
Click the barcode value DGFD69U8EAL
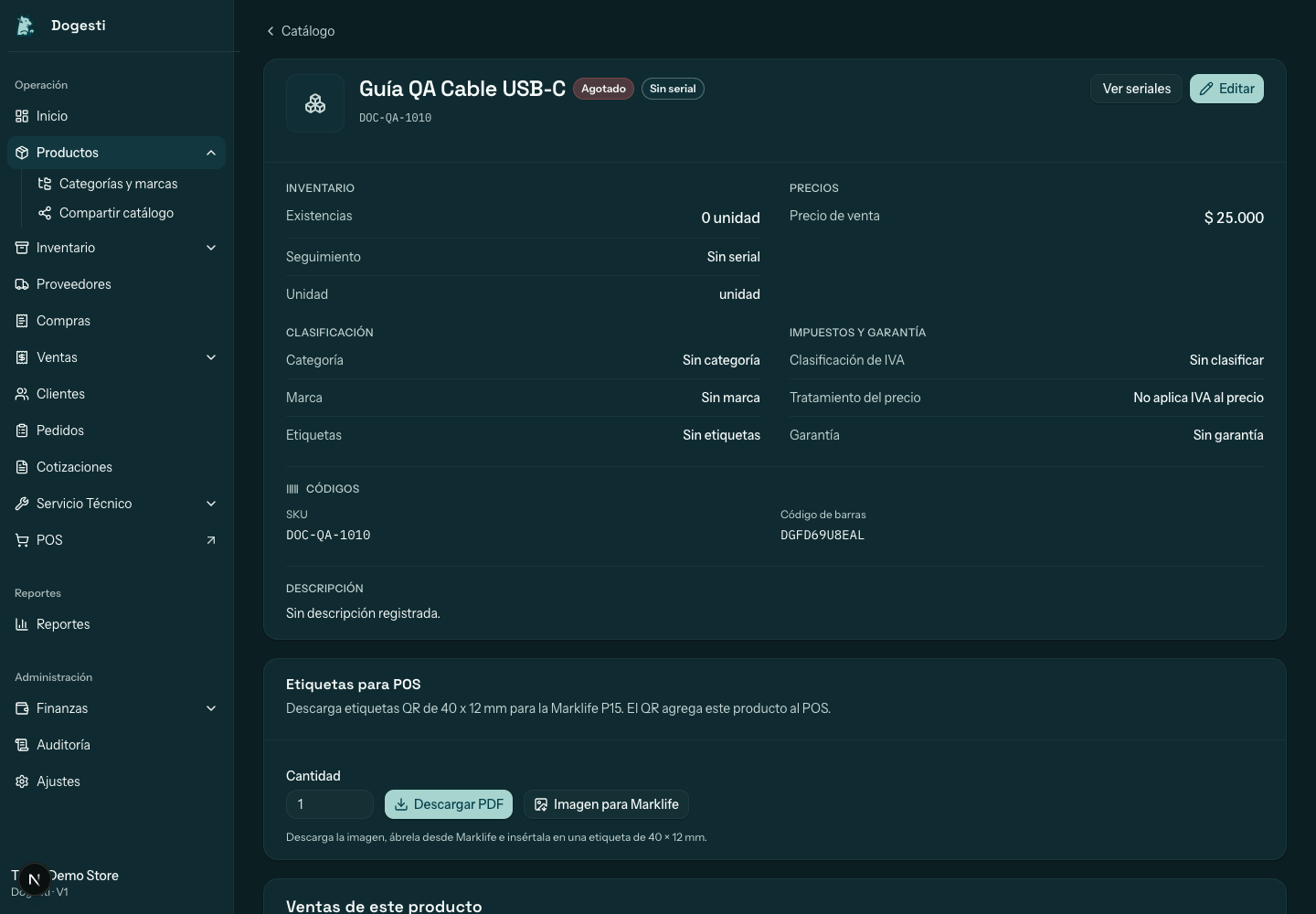822,536
